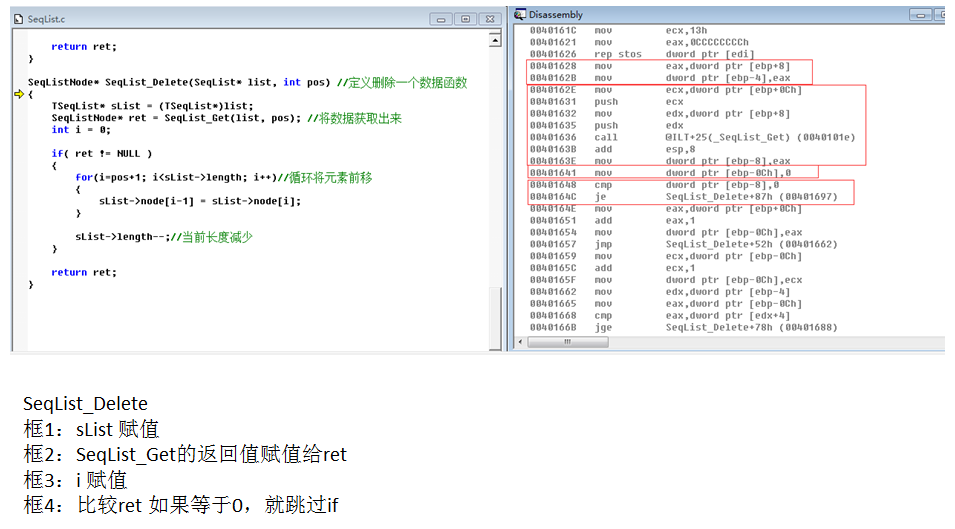Click disassembly row 0040163E mov [ebp-8],eax

pyautogui.click(x=660, y=161)
